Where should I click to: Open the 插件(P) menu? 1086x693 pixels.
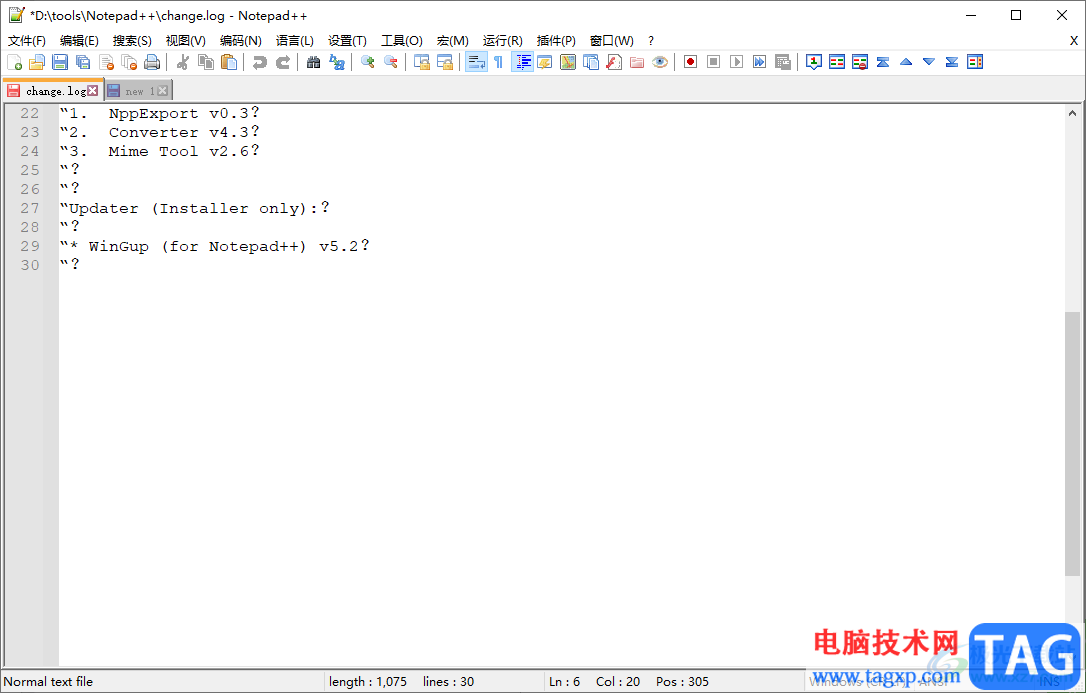coord(556,41)
